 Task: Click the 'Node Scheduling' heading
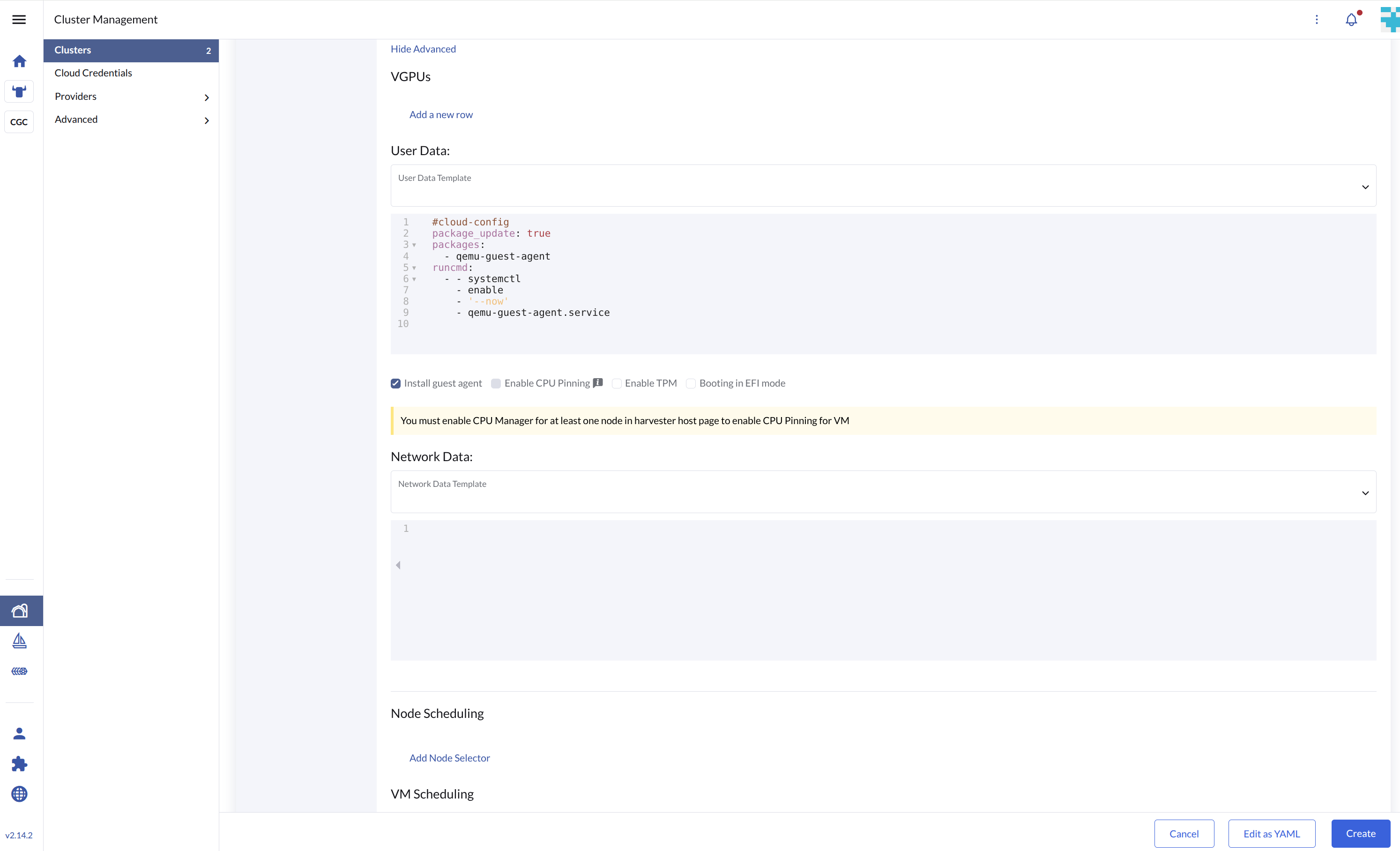(437, 713)
